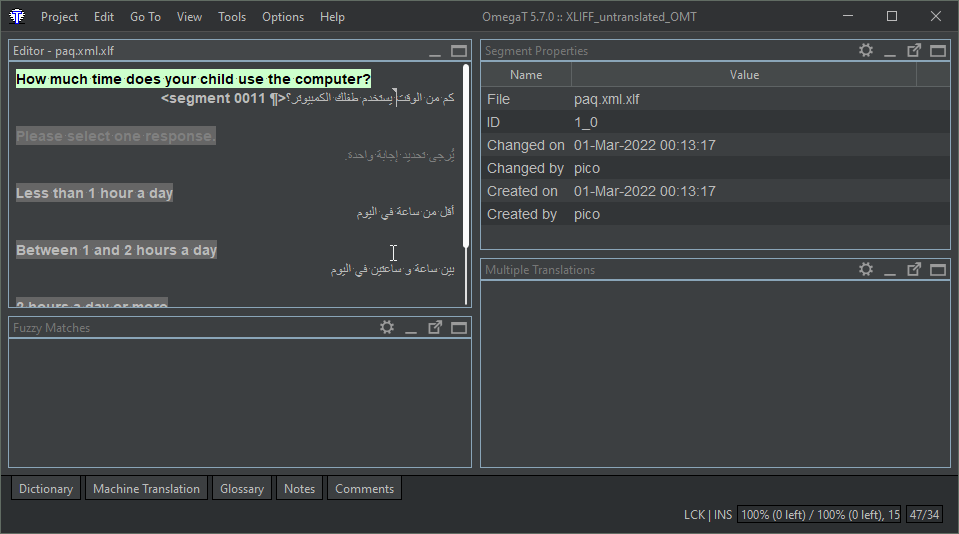Select the Created by pico value
This screenshot has width=959, height=534.
(587, 214)
